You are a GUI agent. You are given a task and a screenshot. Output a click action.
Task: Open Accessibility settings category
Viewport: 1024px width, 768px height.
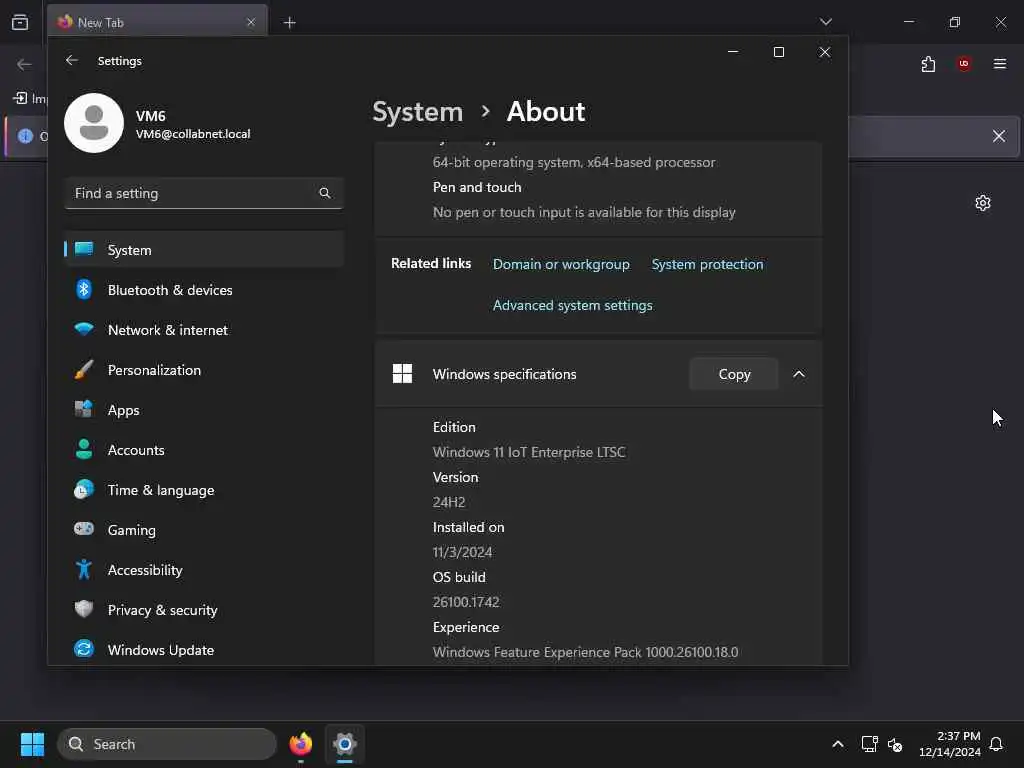point(204,570)
